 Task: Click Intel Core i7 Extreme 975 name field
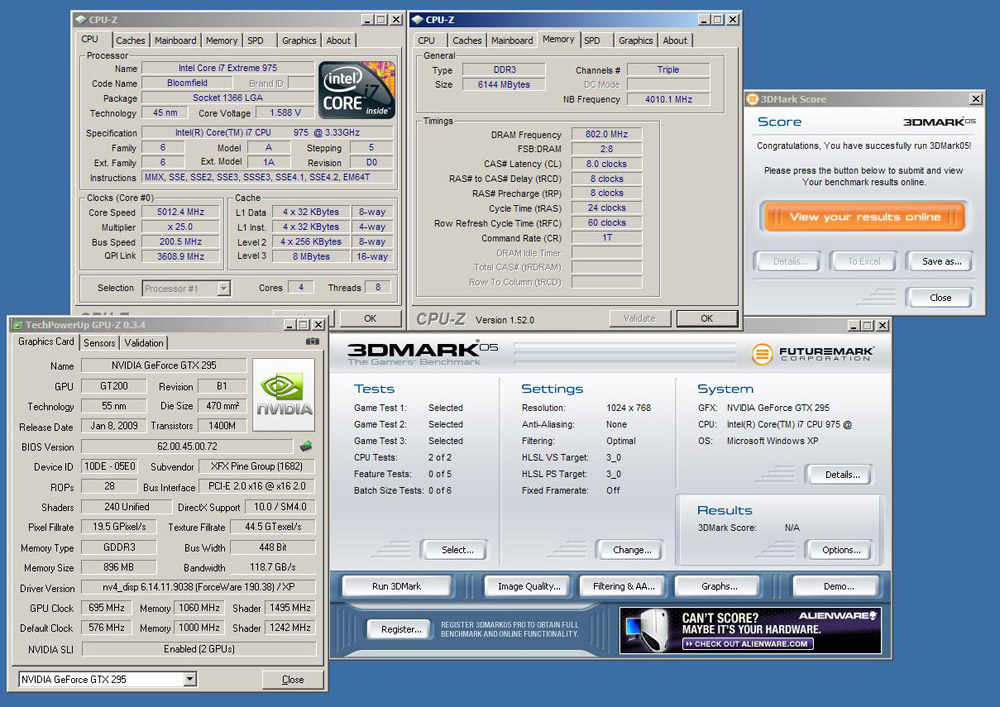point(228,68)
